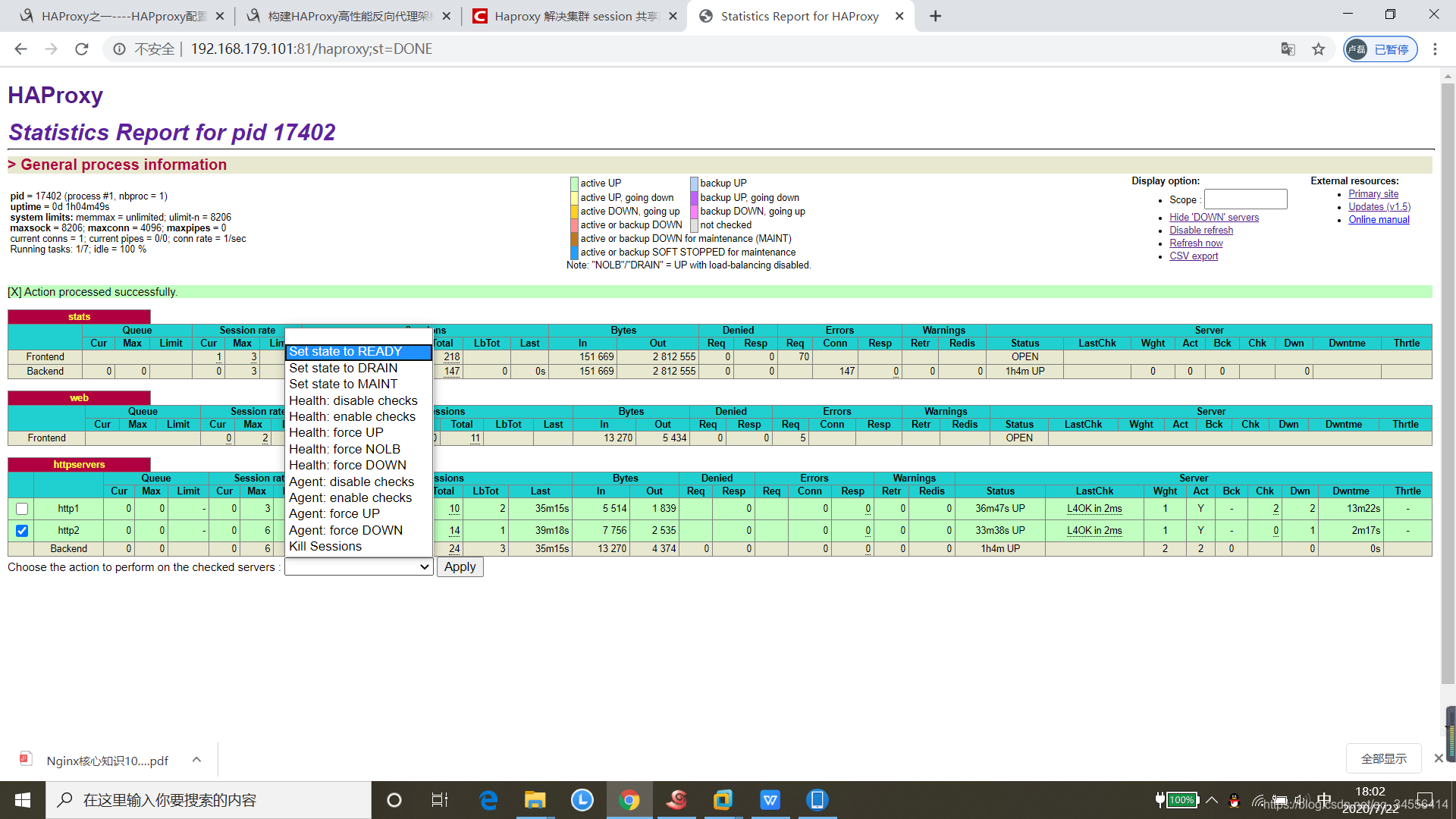Open the action select dropdown
The height and width of the screenshot is (819, 1456).
(x=358, y=567)
